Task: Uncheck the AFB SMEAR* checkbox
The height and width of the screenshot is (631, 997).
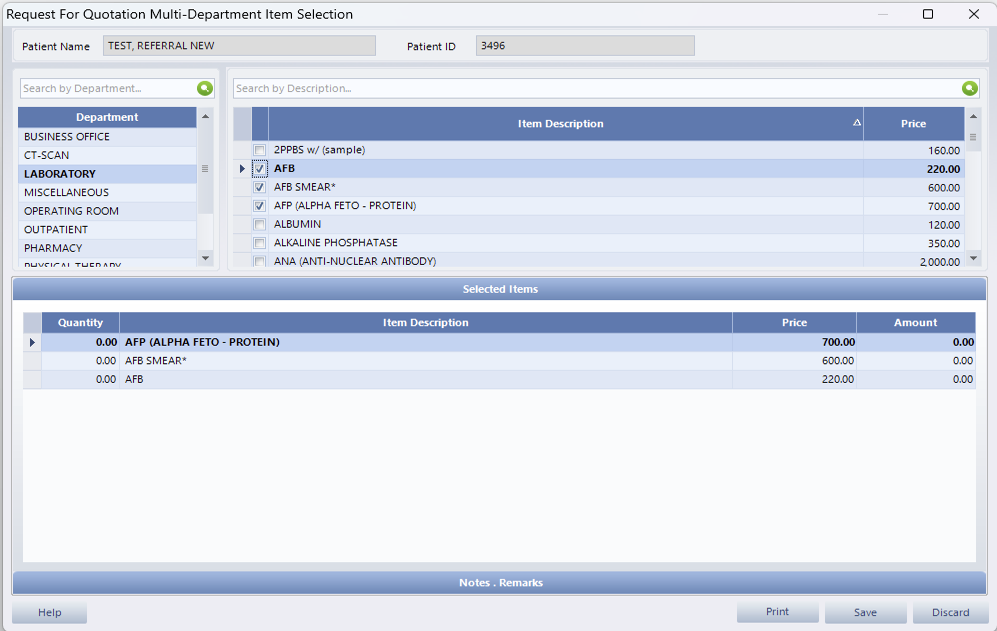Action: tap(260, 187)
